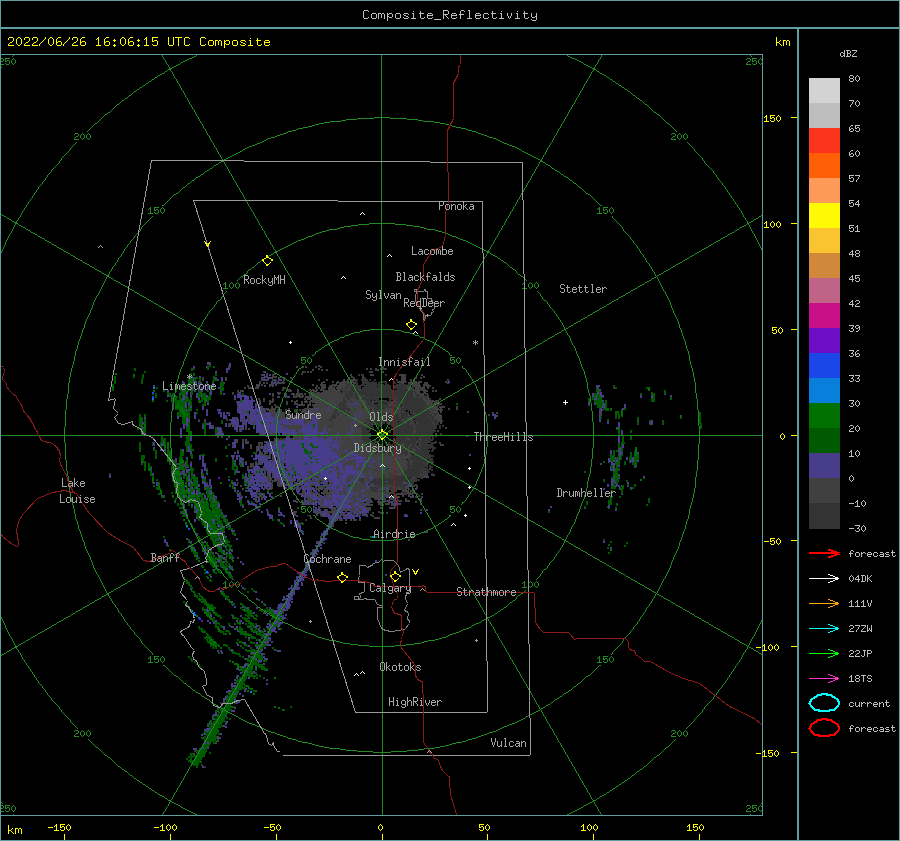Select the Sundre label
This screenshot has height=841, width=900.
click(x=303, y=415)
